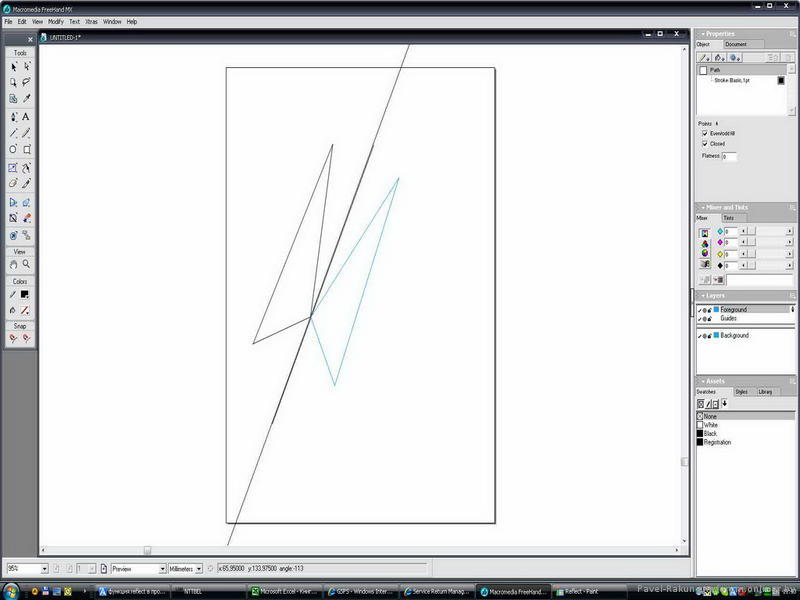Select the Lasso tool
The height and width of the screenshot is (600, 800).
click(27, 82)
